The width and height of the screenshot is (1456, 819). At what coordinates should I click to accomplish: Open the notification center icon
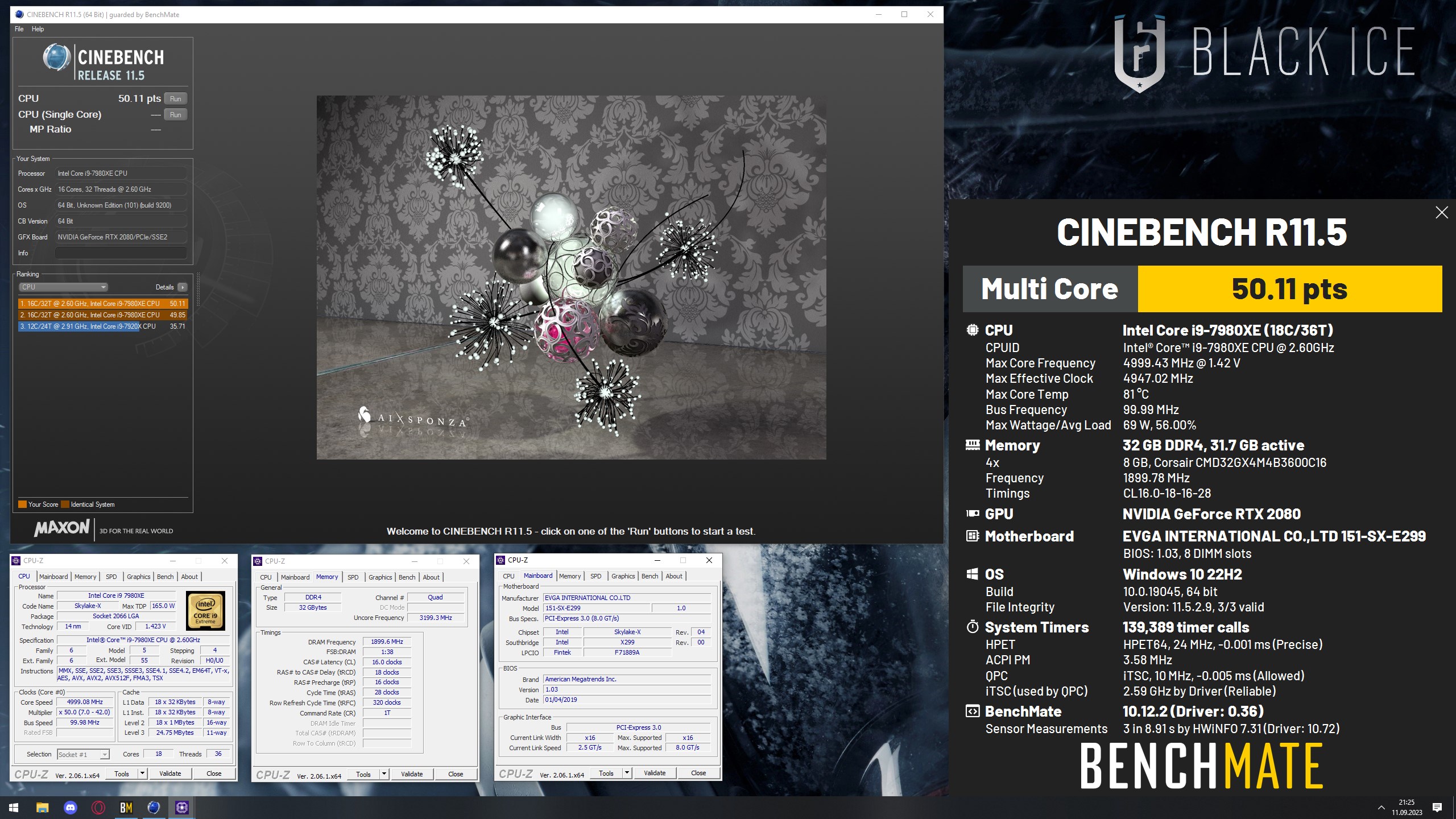click(x=1437, y=808)
